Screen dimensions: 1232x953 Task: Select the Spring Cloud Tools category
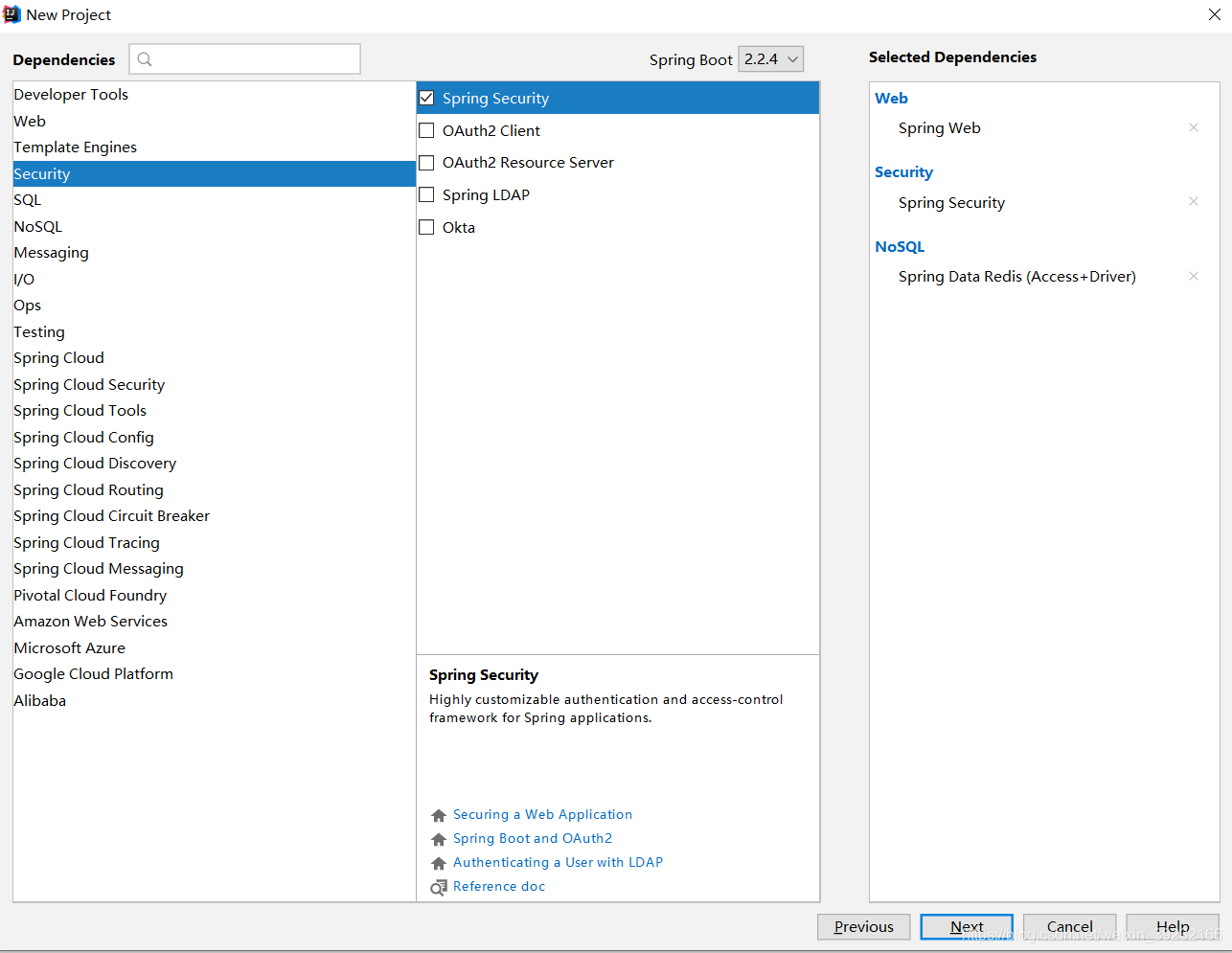click(214, 410)
